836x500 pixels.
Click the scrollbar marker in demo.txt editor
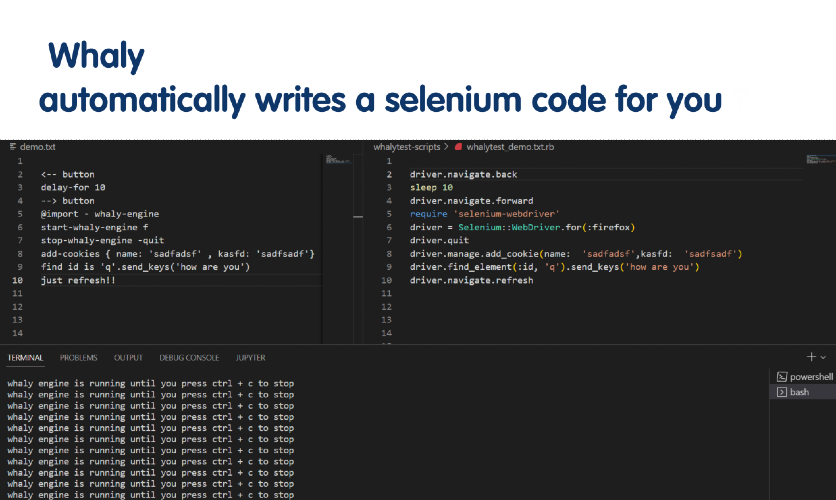tap(358, 216)
